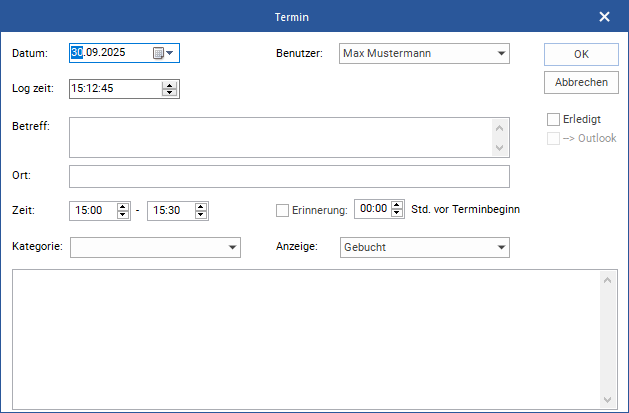Click the Betreff scrollbar up arrow
Screen dimensions: 629x413
499,128
